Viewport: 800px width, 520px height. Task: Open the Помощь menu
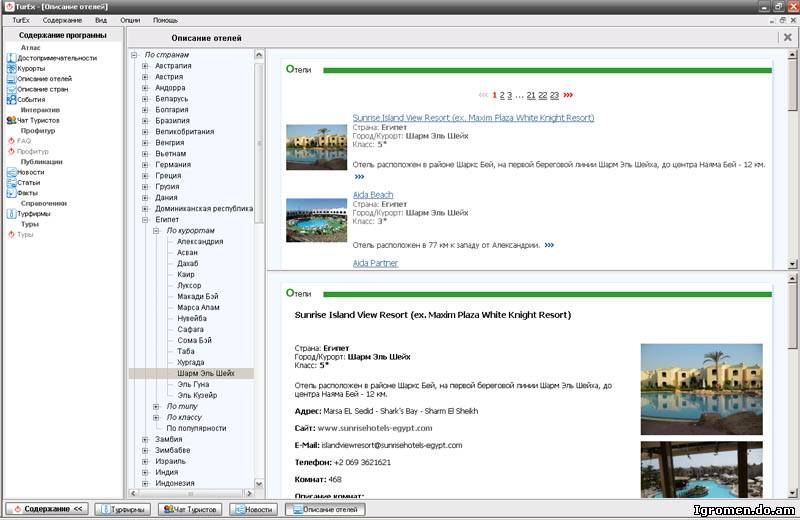[x=165, y=20]
